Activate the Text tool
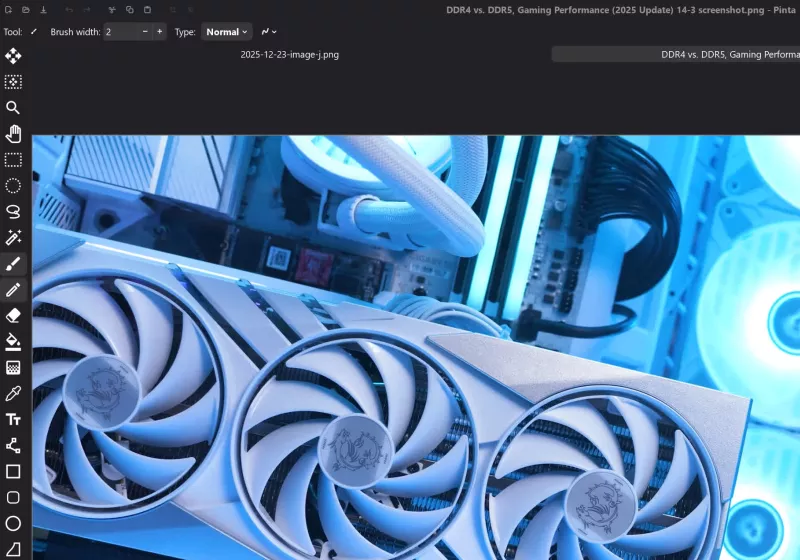This screenshot has height=560, width=800. 13,420
